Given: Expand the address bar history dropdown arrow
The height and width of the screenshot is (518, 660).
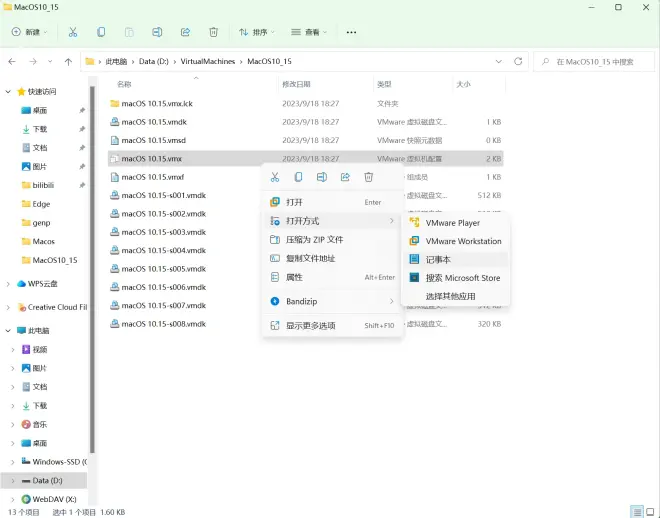Looking at the screenshot, I should click(x=499, y=61).
